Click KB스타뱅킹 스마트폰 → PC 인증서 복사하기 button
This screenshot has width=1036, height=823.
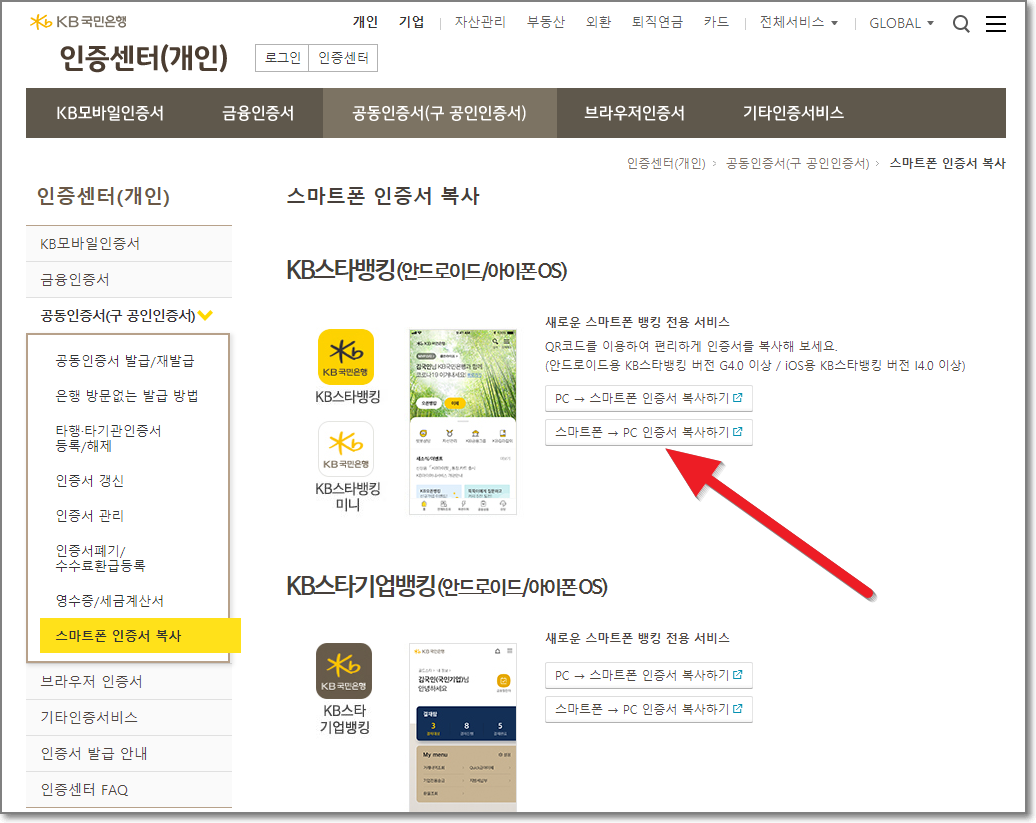click(648, 432)
